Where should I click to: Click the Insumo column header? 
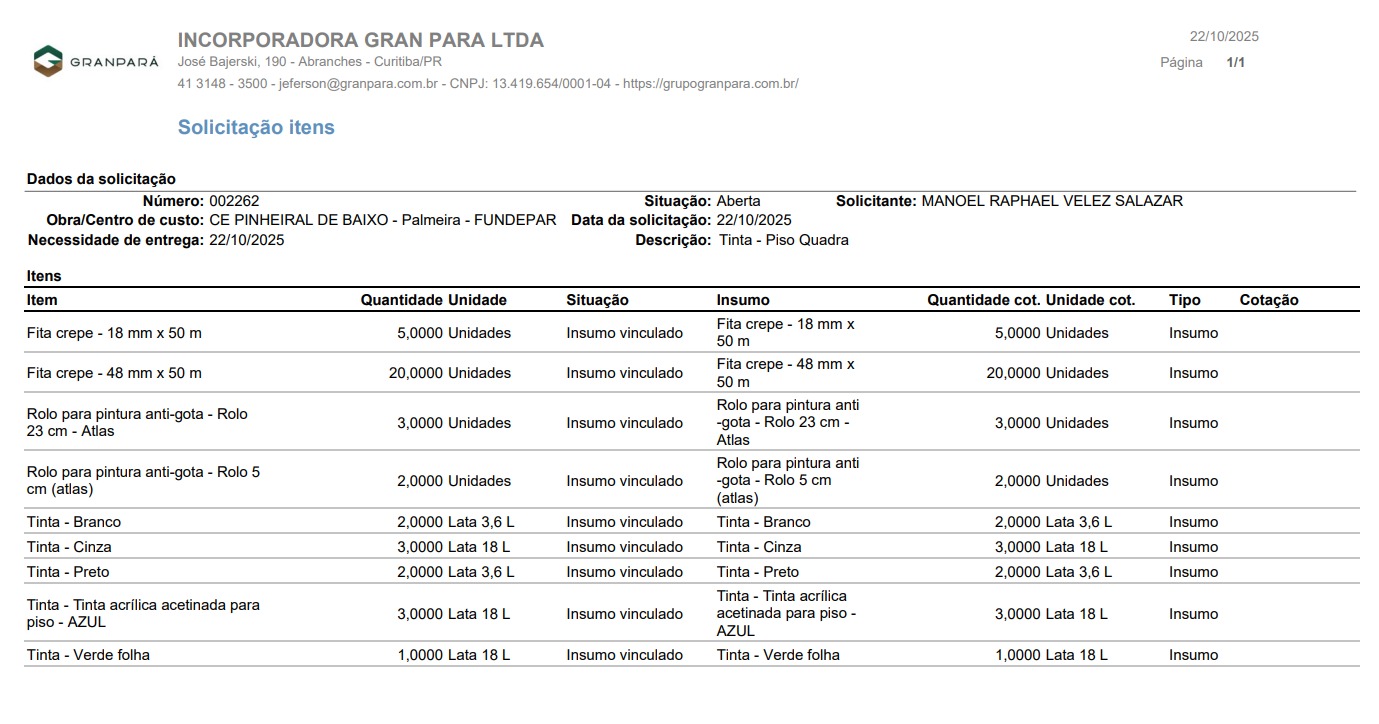pos(743,300)
